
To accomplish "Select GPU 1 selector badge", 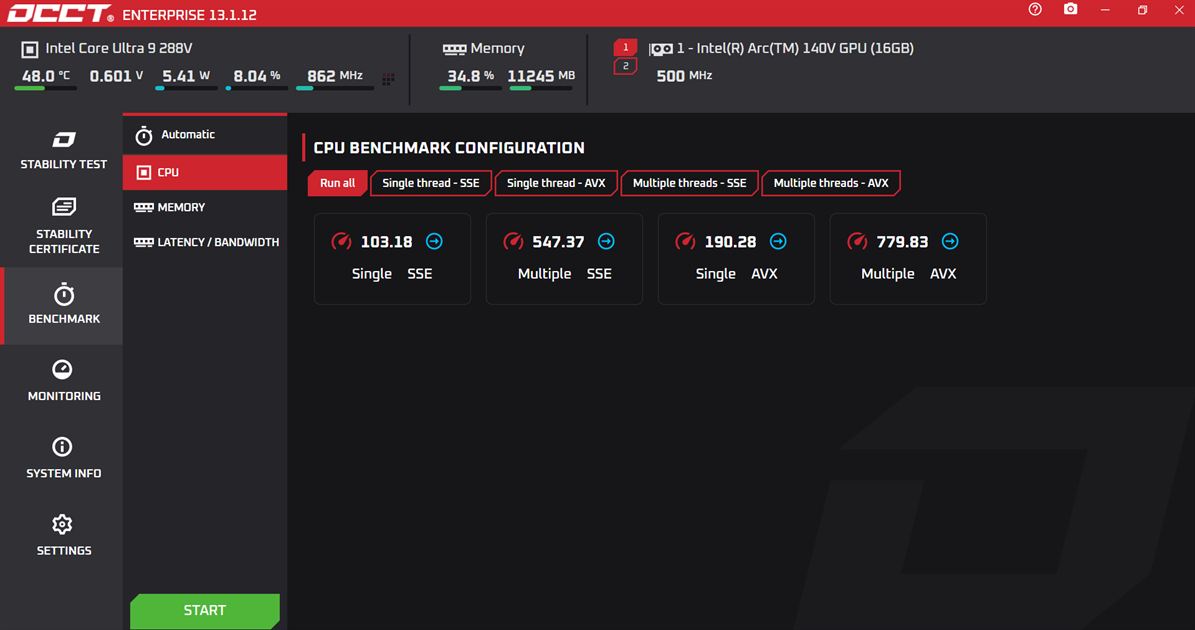I will point(625,47).
